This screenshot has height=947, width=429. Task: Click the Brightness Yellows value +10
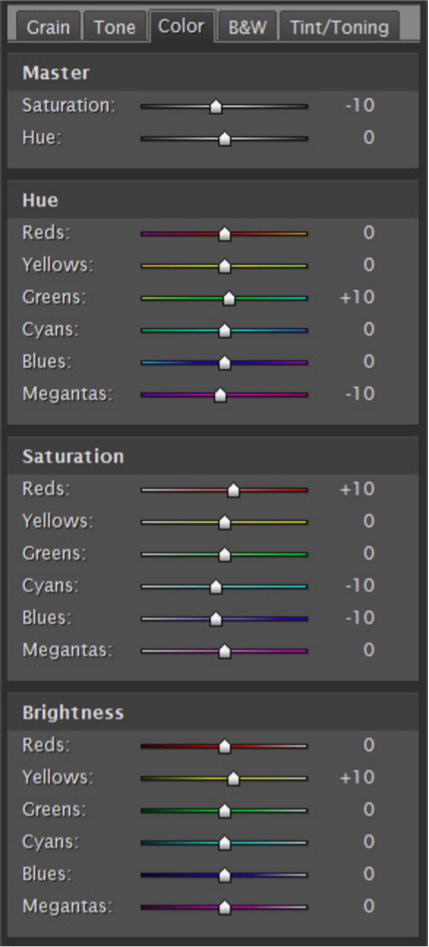(358, 777)
